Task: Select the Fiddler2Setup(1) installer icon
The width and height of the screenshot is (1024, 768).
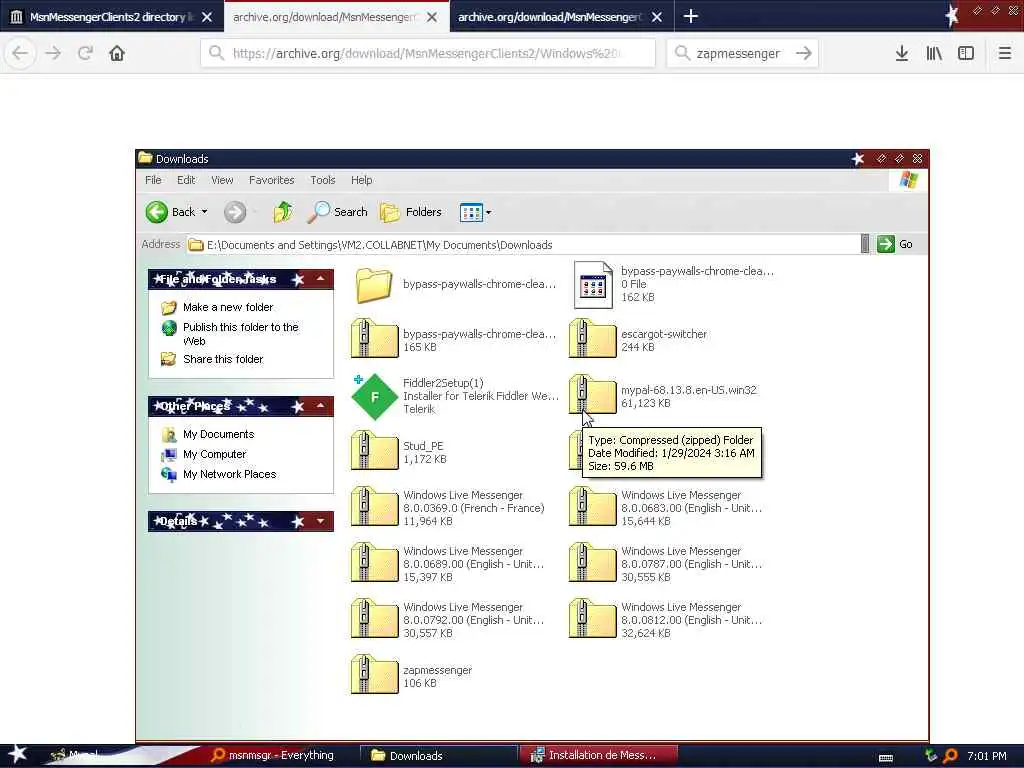Action: click(374, 396)
